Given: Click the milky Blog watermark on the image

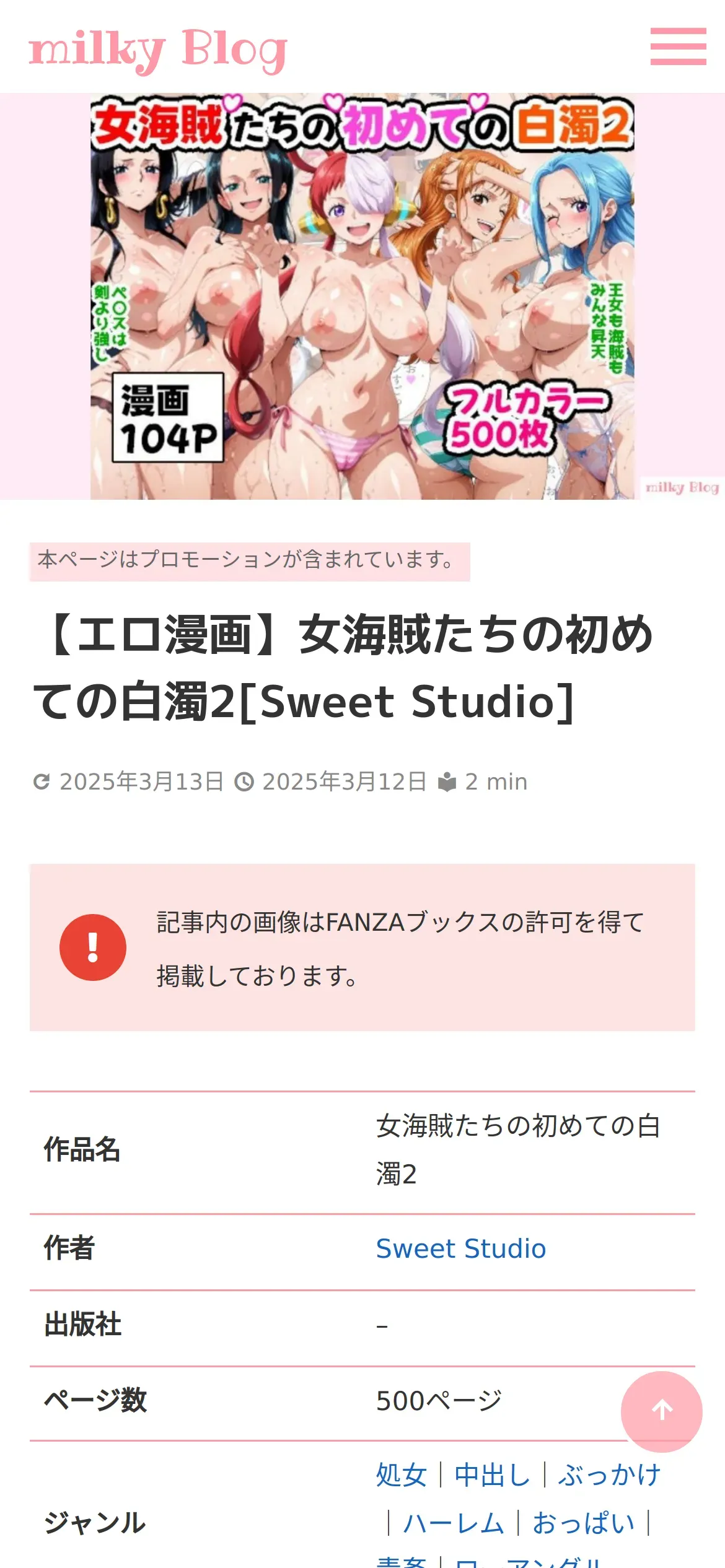Looking at the screenshot, I should point(682,487).
